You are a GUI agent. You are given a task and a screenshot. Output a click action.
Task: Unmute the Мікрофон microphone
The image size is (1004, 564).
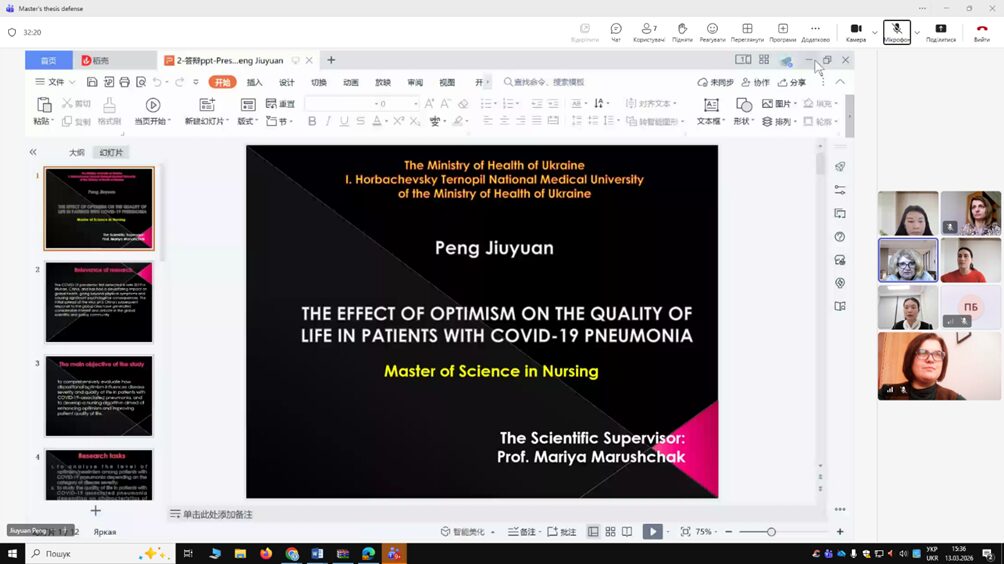click(x=897, y=29)
